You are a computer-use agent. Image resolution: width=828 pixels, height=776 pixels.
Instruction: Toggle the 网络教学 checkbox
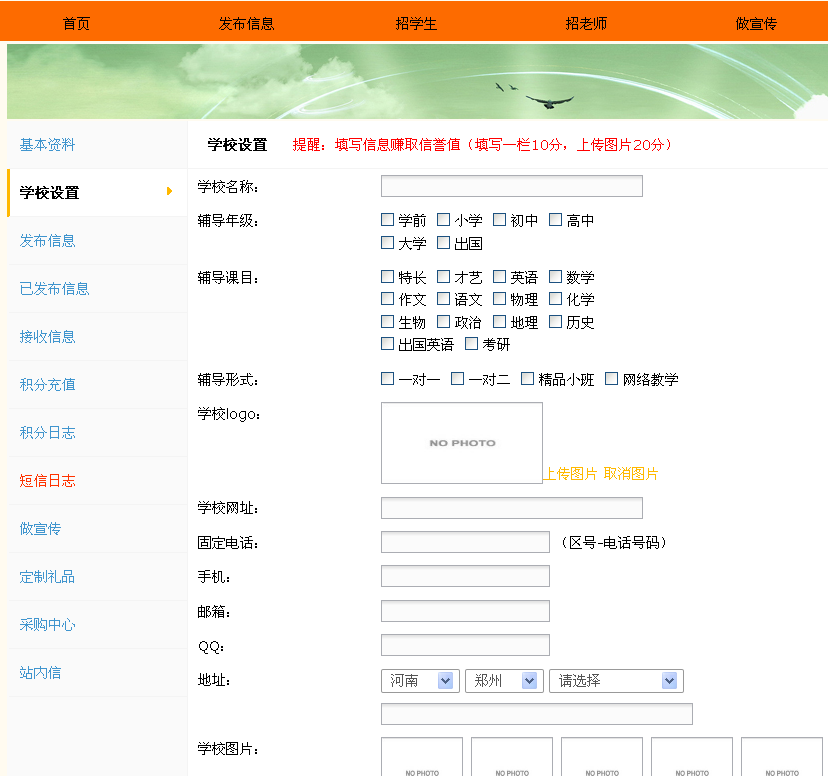point(612,379)
